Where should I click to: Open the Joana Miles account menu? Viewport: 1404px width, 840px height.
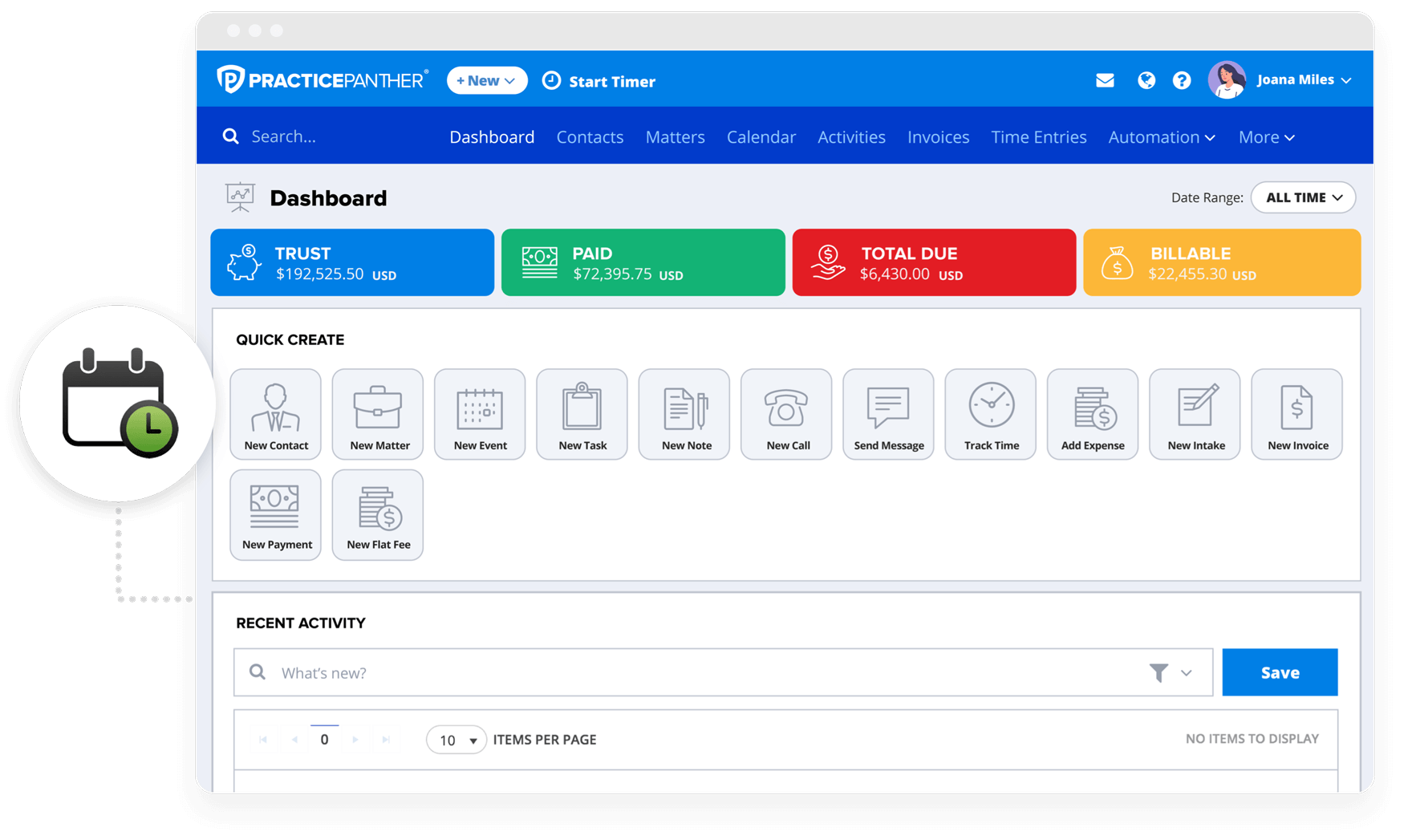(x=1303, y=80)
